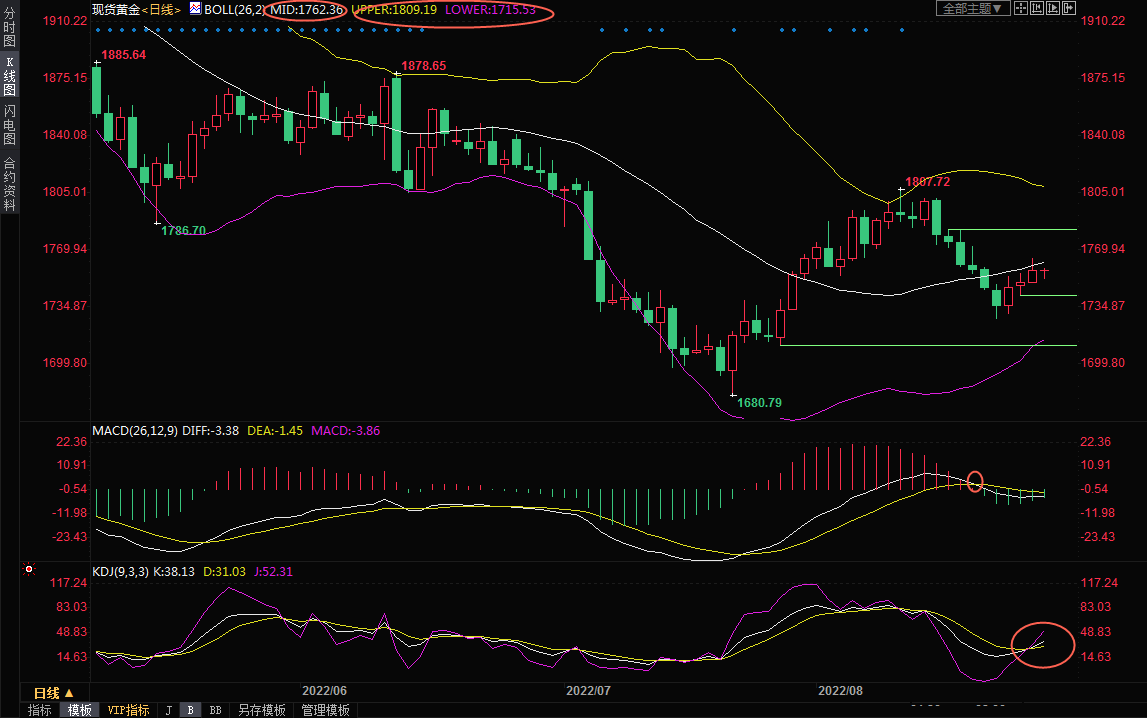This screenshot has height=718, width=1147.
Task: Open the 全部主题 dropdown
Action: point(971,8)
